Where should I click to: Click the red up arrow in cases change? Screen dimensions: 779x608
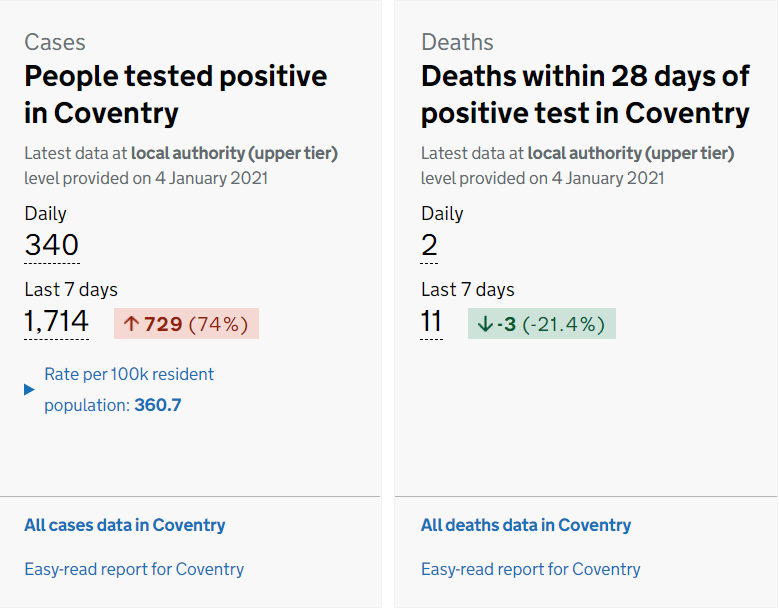131,324
